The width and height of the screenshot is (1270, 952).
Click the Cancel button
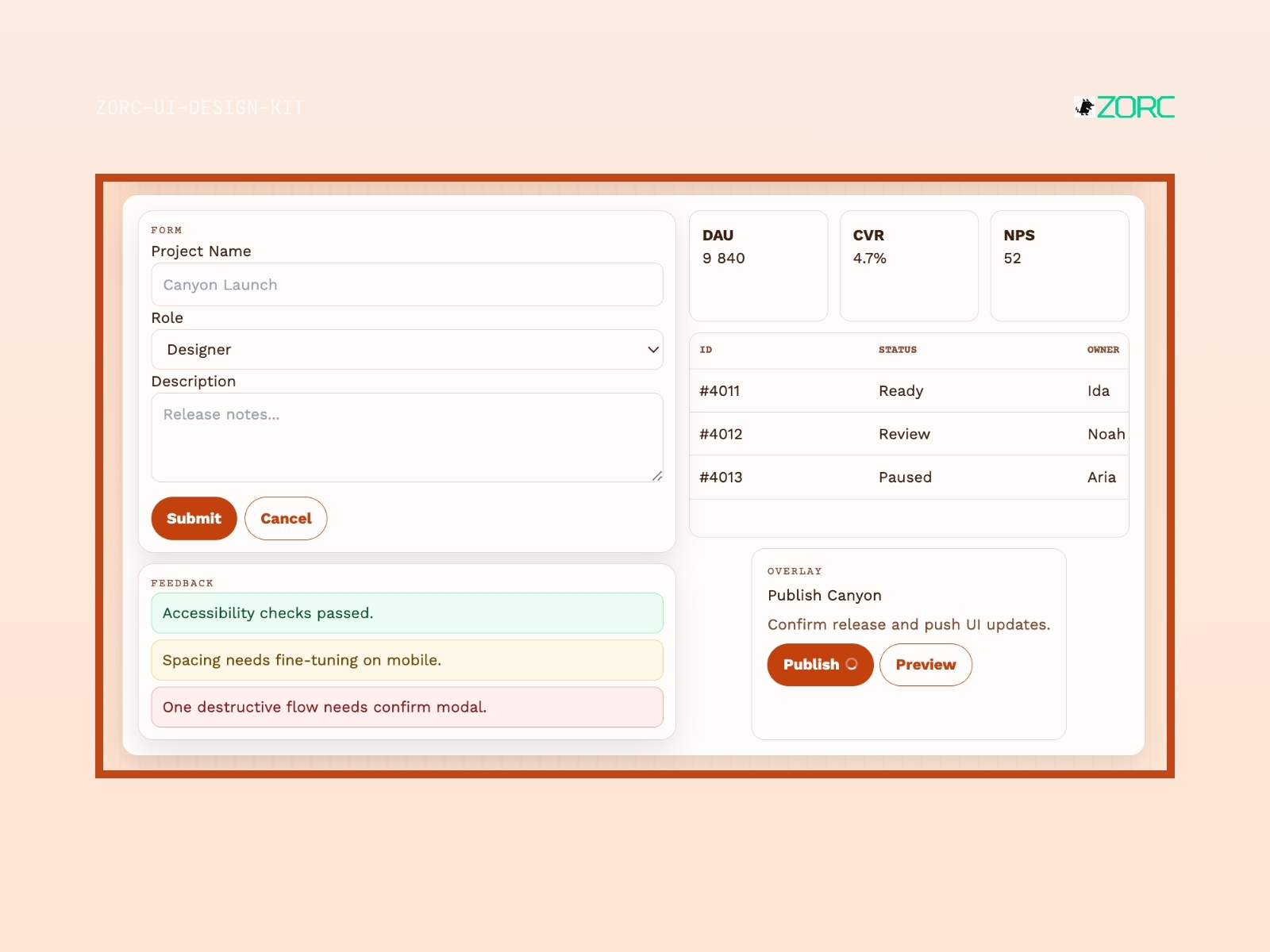pos(286,519)
